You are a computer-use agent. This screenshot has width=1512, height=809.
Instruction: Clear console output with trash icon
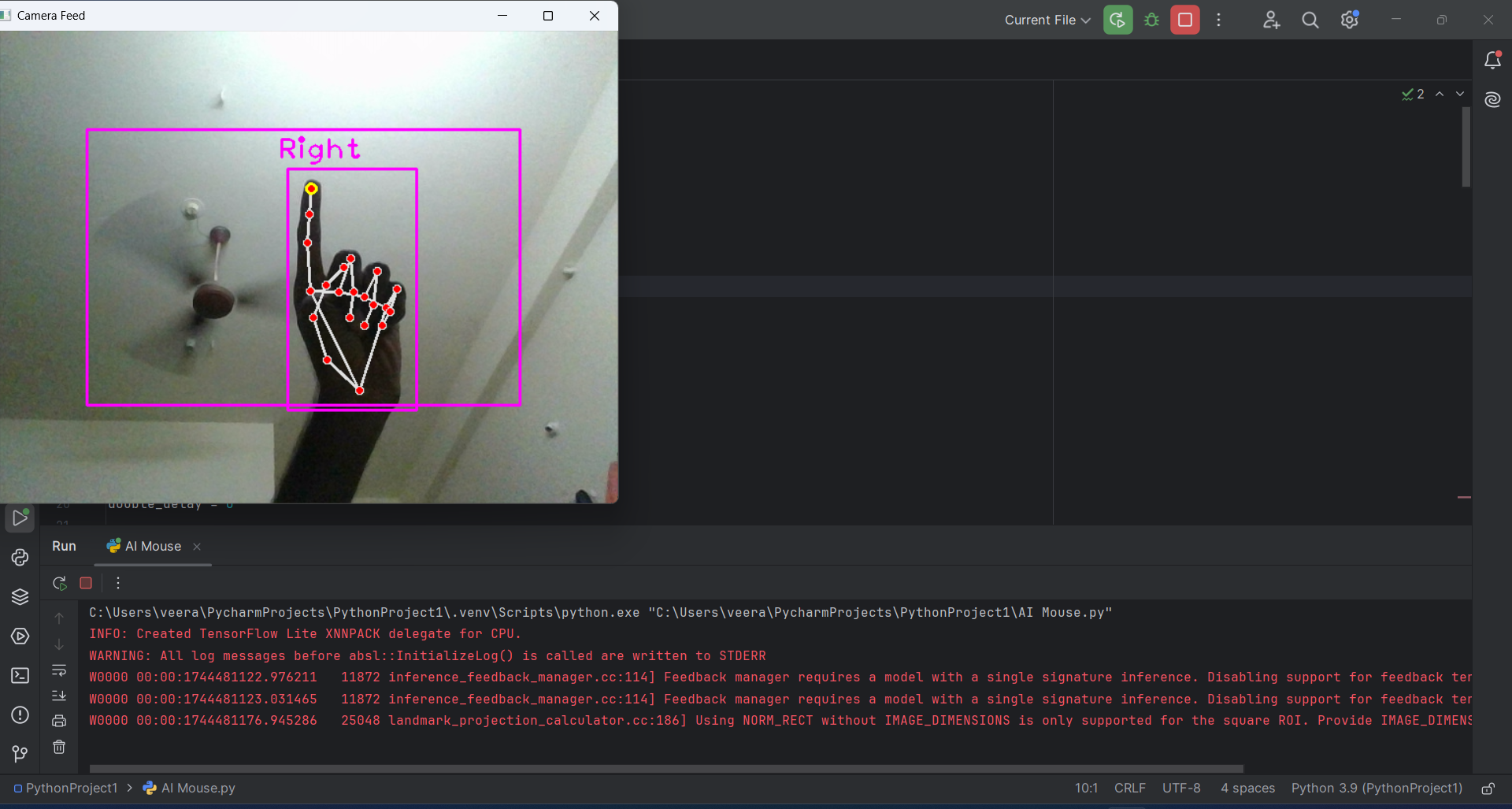59,747
